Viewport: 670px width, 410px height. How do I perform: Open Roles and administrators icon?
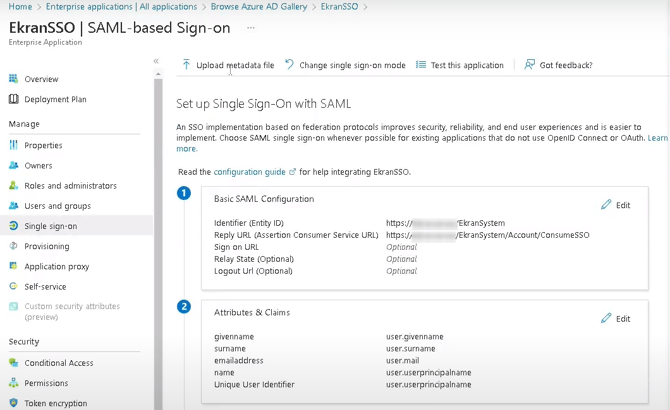(14, 186)
